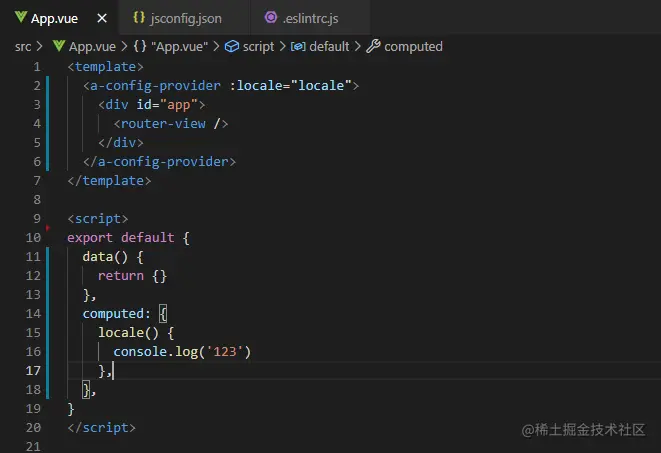Click the variable icon beside default breadcrumb

point(298,46)
